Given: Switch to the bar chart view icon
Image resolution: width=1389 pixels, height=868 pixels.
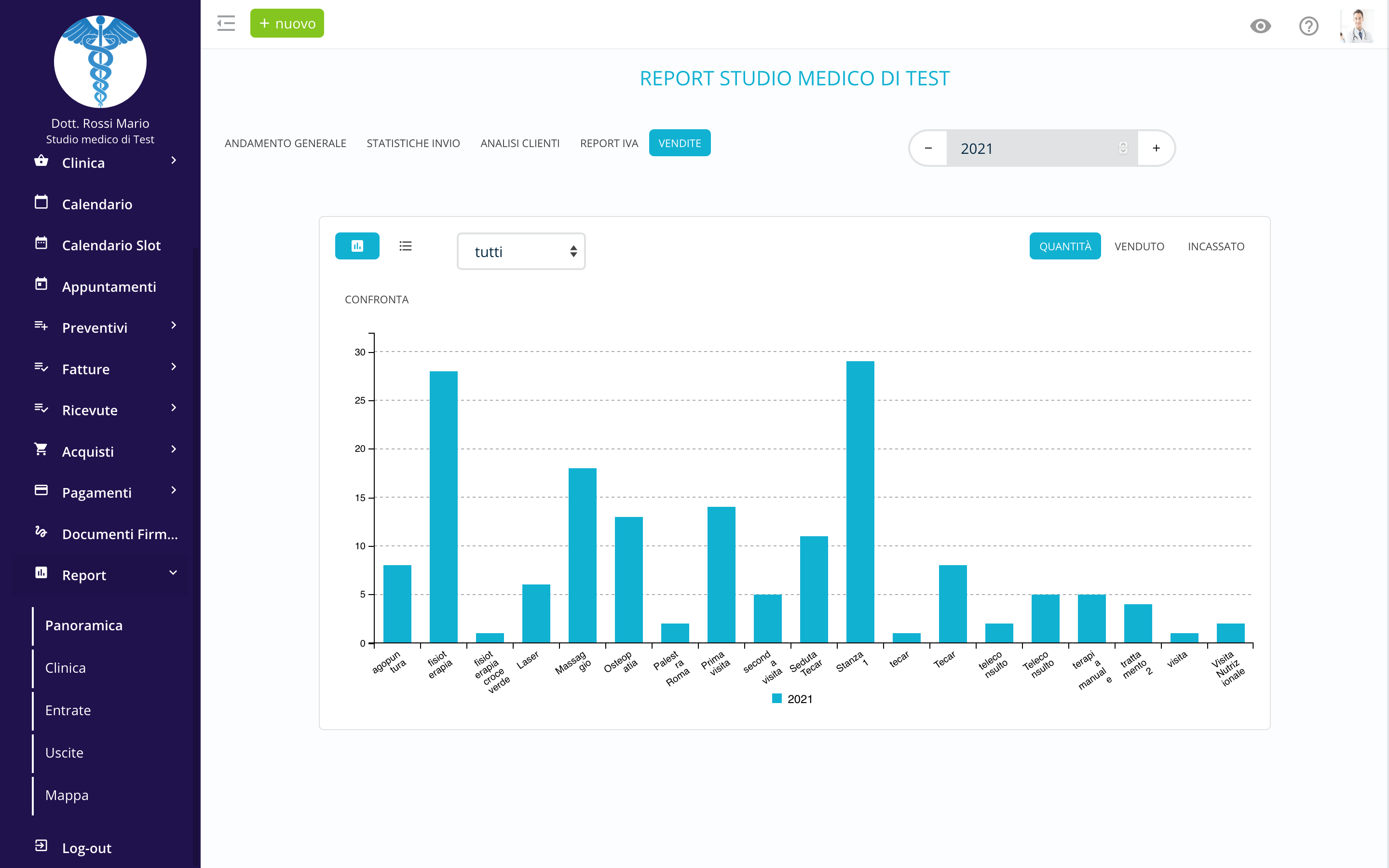Looking at the screenshot, I should click(x=357, y=246).
